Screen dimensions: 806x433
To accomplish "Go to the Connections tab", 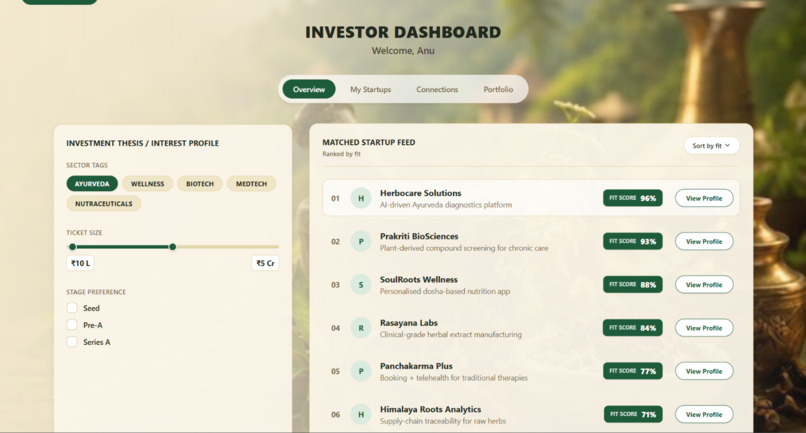I will click(x=437, y=89).
